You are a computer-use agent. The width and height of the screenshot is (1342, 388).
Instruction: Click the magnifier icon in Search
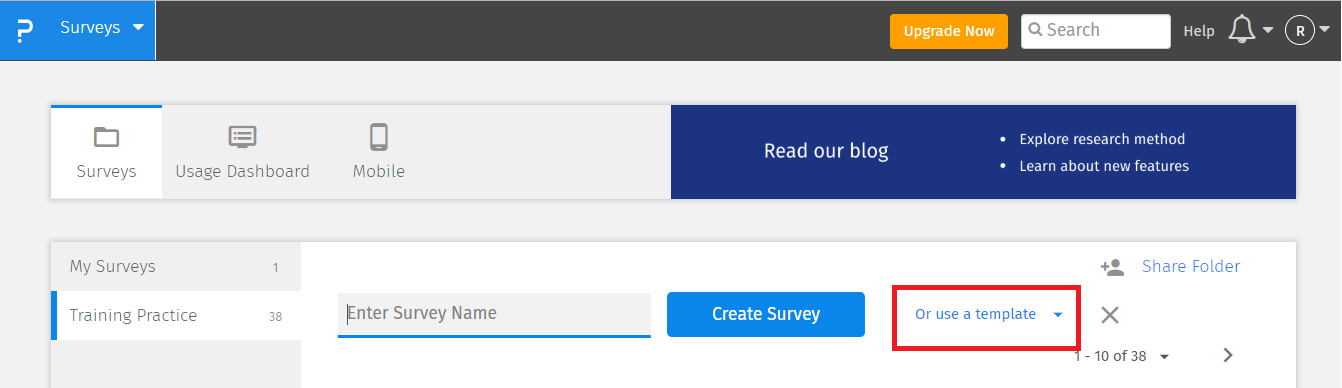(1036, 30)
